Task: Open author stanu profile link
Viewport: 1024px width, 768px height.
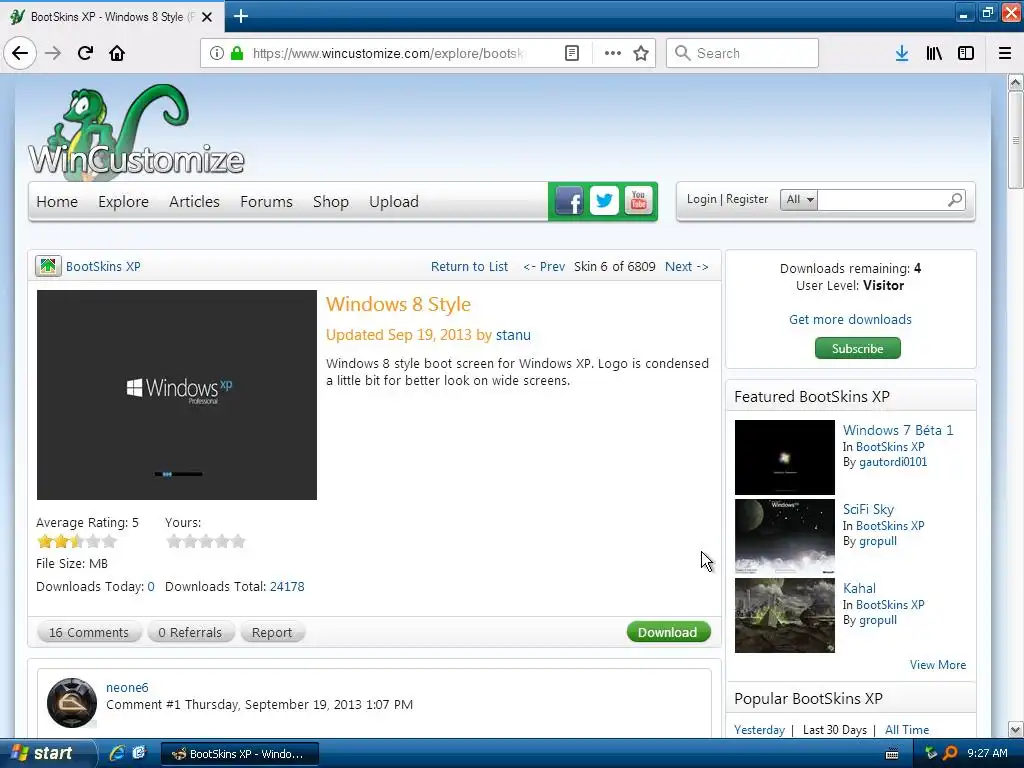Action: coord(513,335)
